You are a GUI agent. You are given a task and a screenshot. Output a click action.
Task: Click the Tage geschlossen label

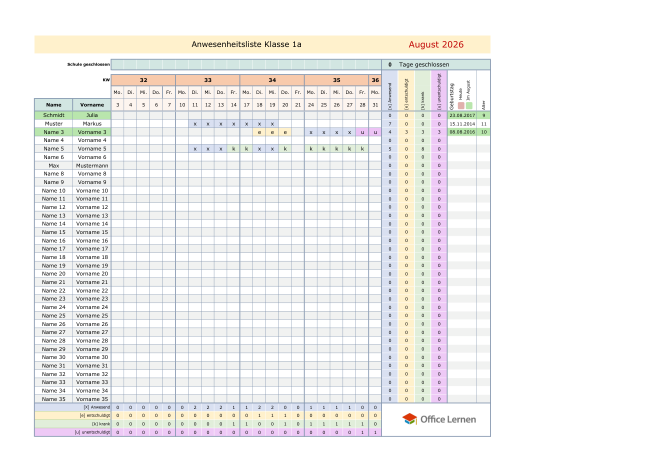pyautogui.click(x=424, y=65)
